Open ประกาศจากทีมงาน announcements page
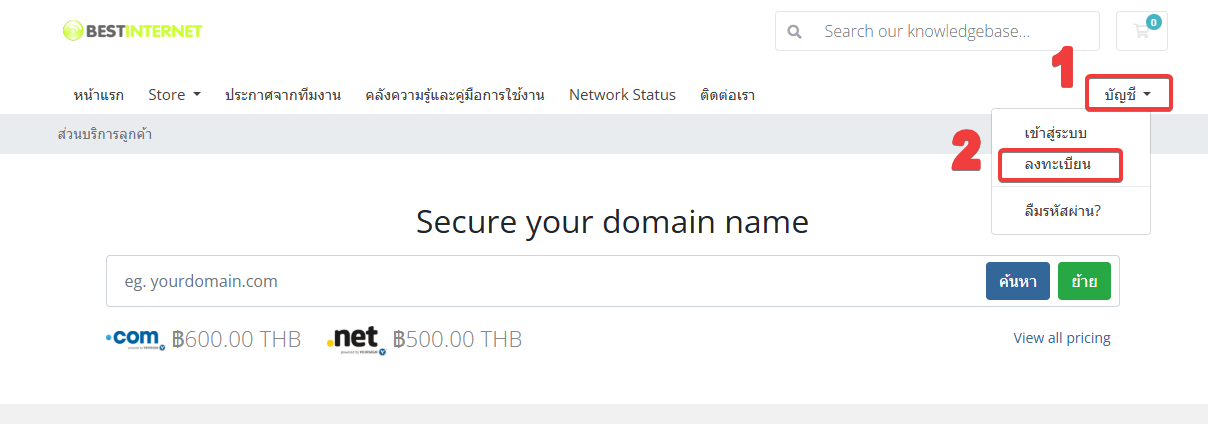The height and width of the screenshot is (424, 1208). [283, 95]
